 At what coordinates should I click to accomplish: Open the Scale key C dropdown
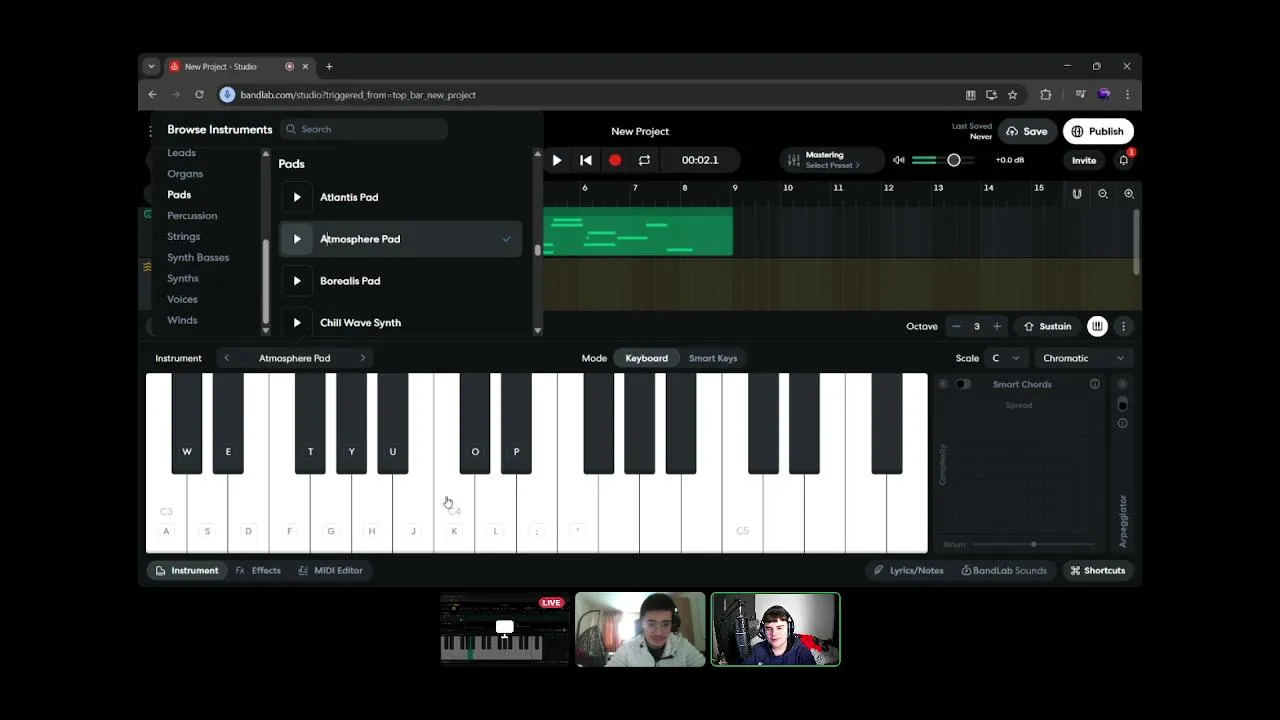coord(1006,358)
